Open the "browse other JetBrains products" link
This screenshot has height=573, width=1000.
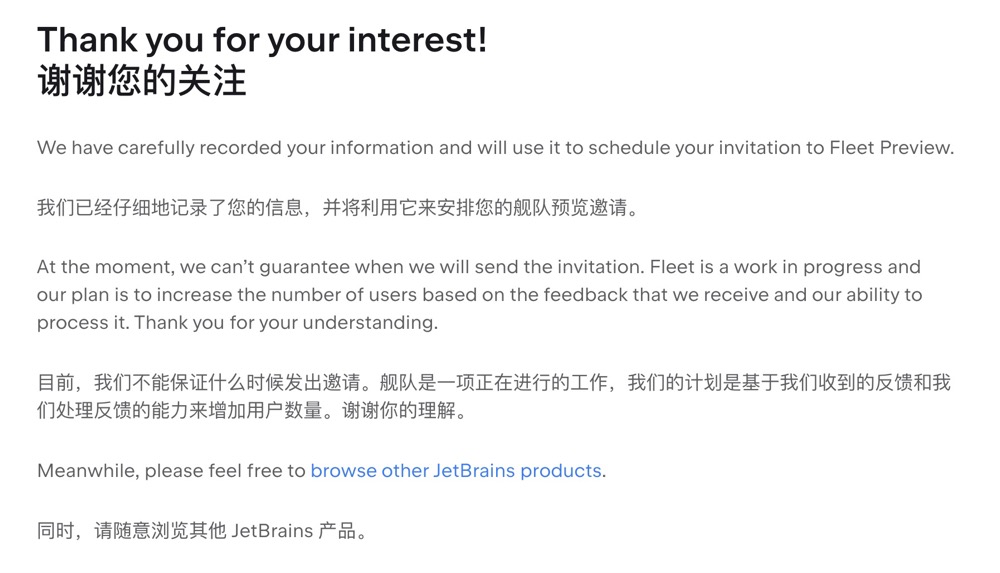pyautogui.click(x=456, y=470)
